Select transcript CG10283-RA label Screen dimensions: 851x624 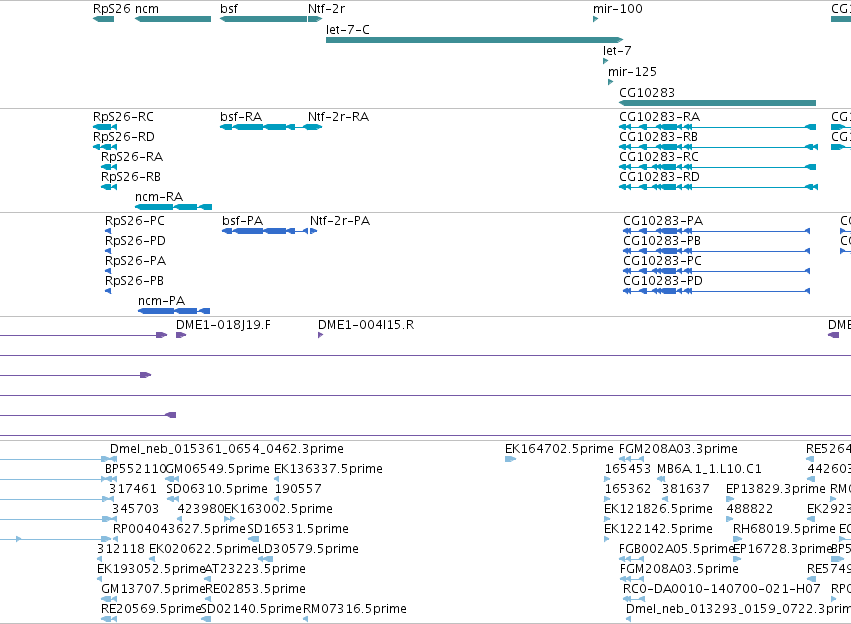[659, 117]
